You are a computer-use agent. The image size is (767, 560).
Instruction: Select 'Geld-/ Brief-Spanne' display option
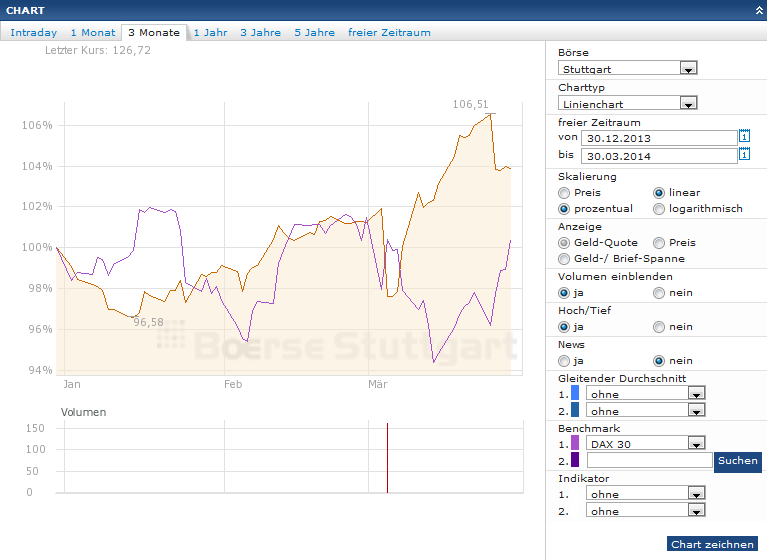565,259
